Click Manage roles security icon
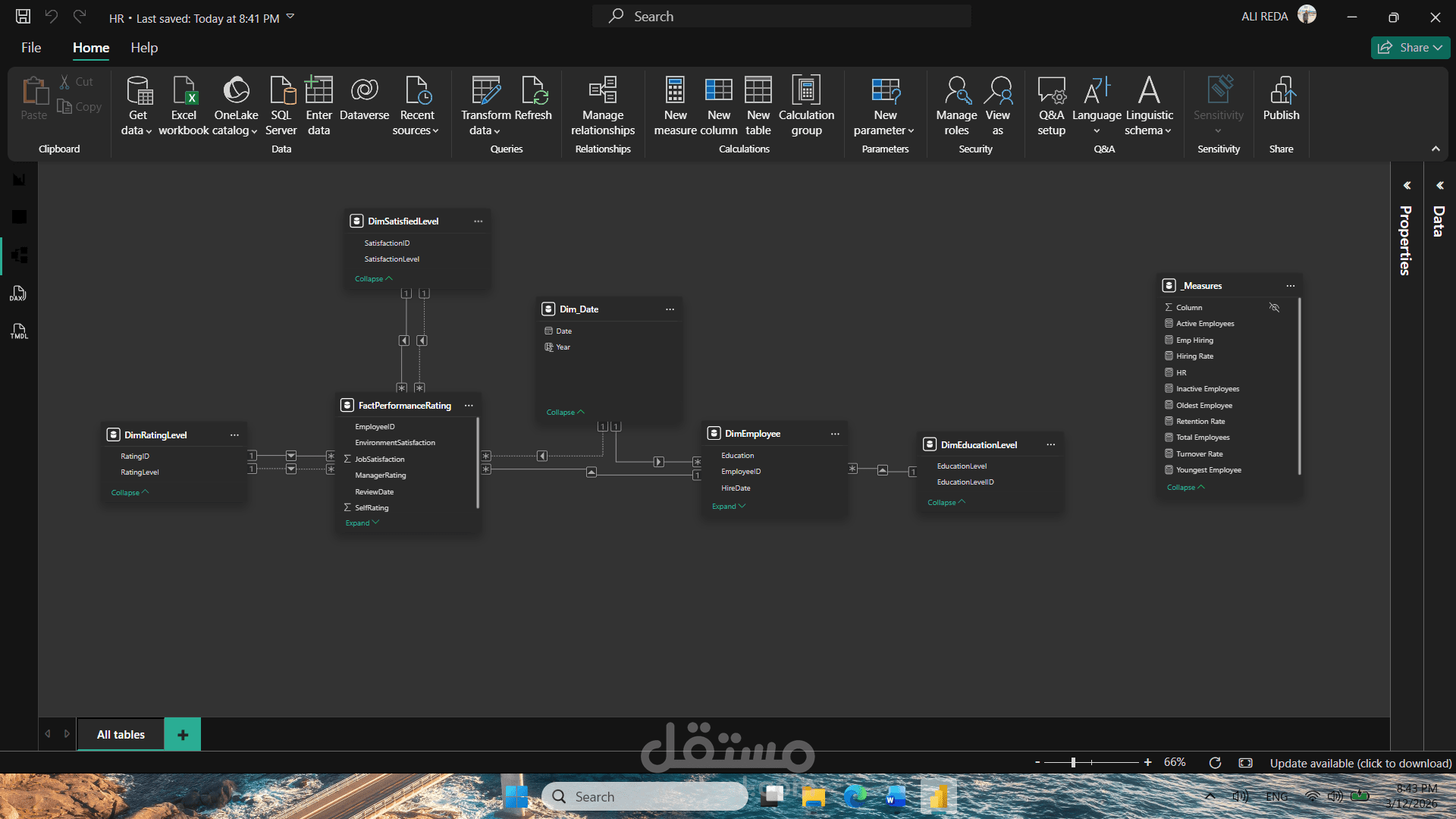 (x=956, y=91)
